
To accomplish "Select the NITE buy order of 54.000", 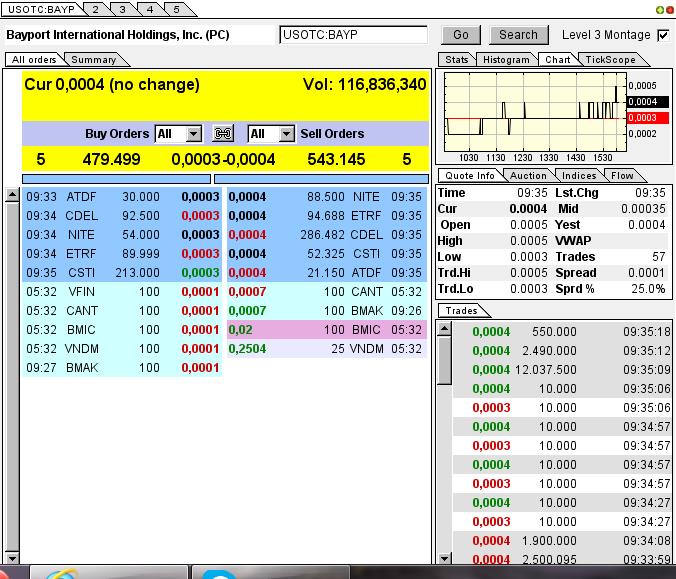I will click(x=122, y=235).
